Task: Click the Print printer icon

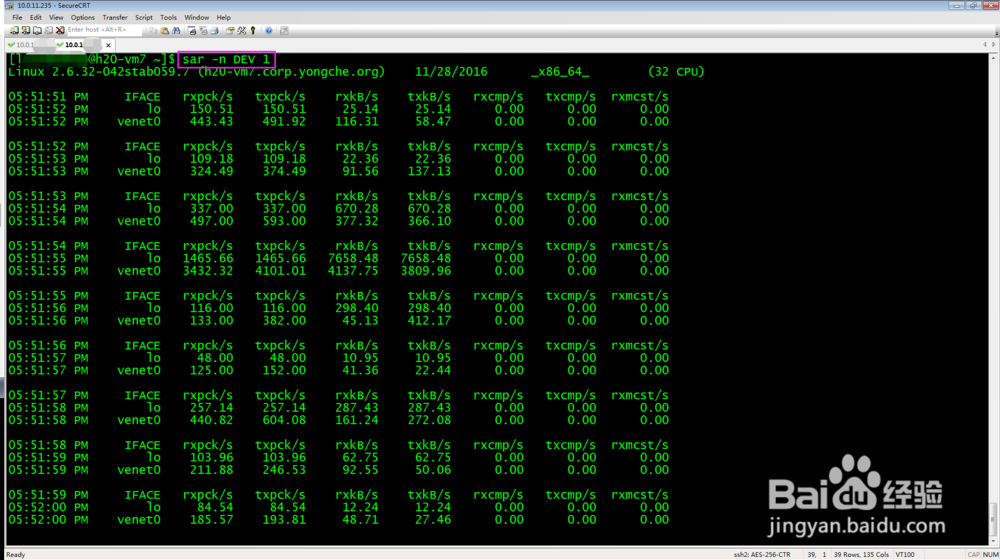Action: coord(214,31)
